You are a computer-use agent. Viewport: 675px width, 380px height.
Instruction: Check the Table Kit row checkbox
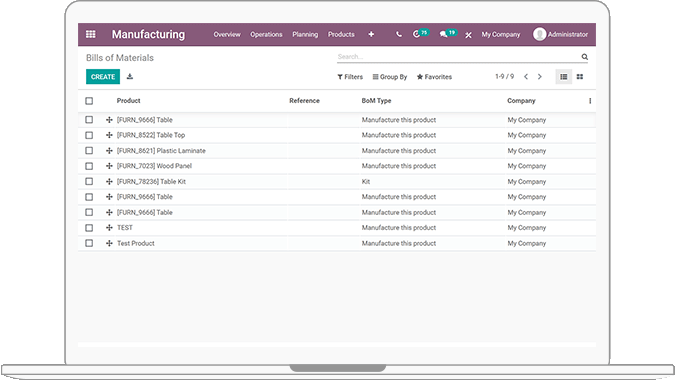pos(89,181)
